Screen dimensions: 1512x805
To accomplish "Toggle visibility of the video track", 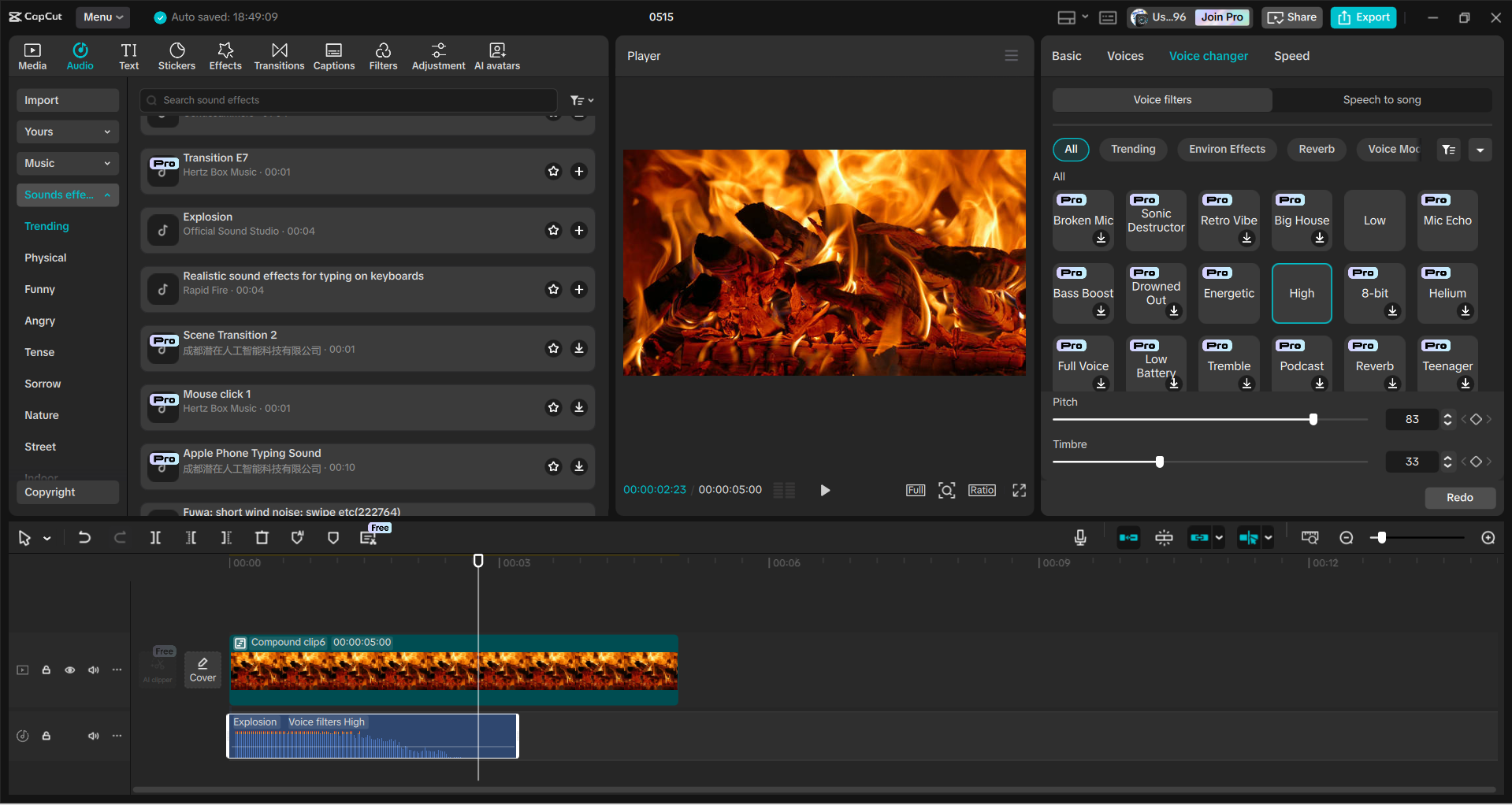I will tap(70, 670).
